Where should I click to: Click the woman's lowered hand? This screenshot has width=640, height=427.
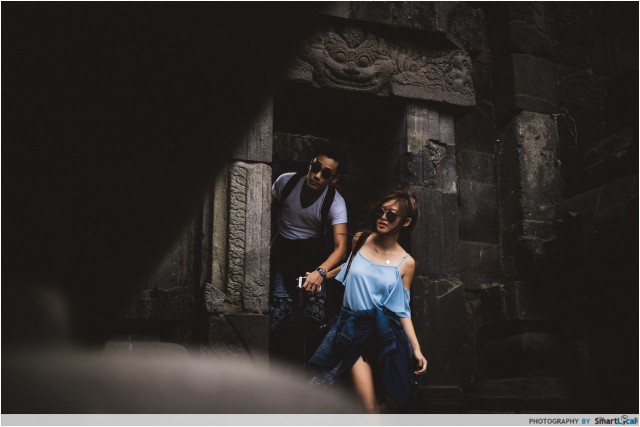click(420, 364)
